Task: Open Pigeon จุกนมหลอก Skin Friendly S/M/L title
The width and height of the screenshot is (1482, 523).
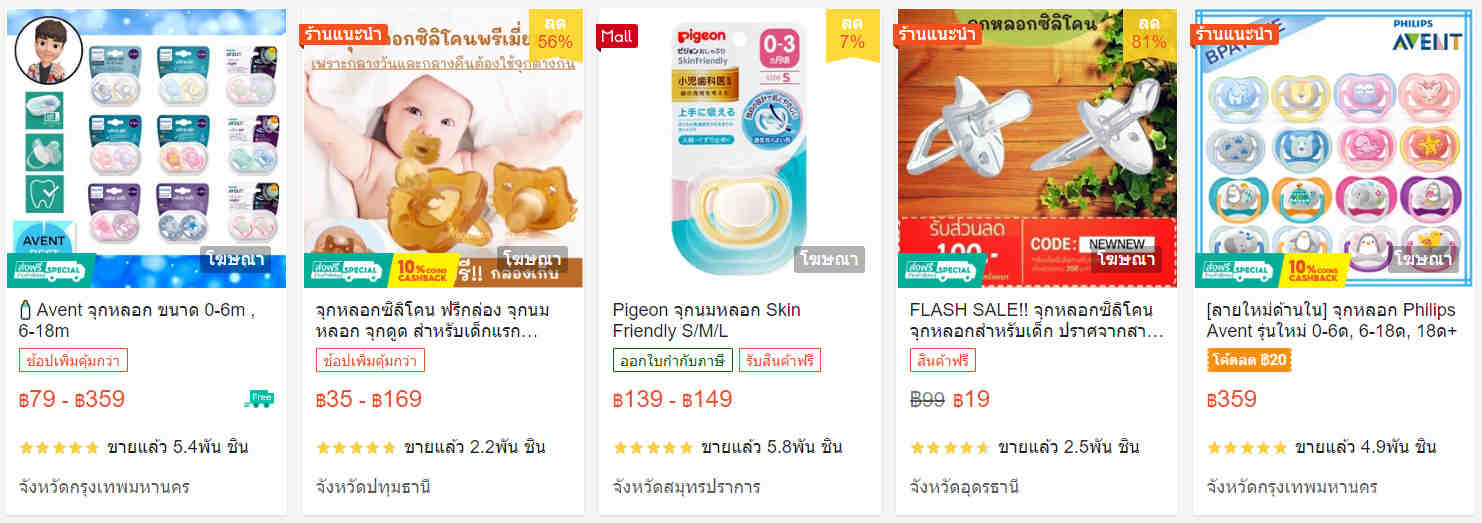Action: [706, 320]
